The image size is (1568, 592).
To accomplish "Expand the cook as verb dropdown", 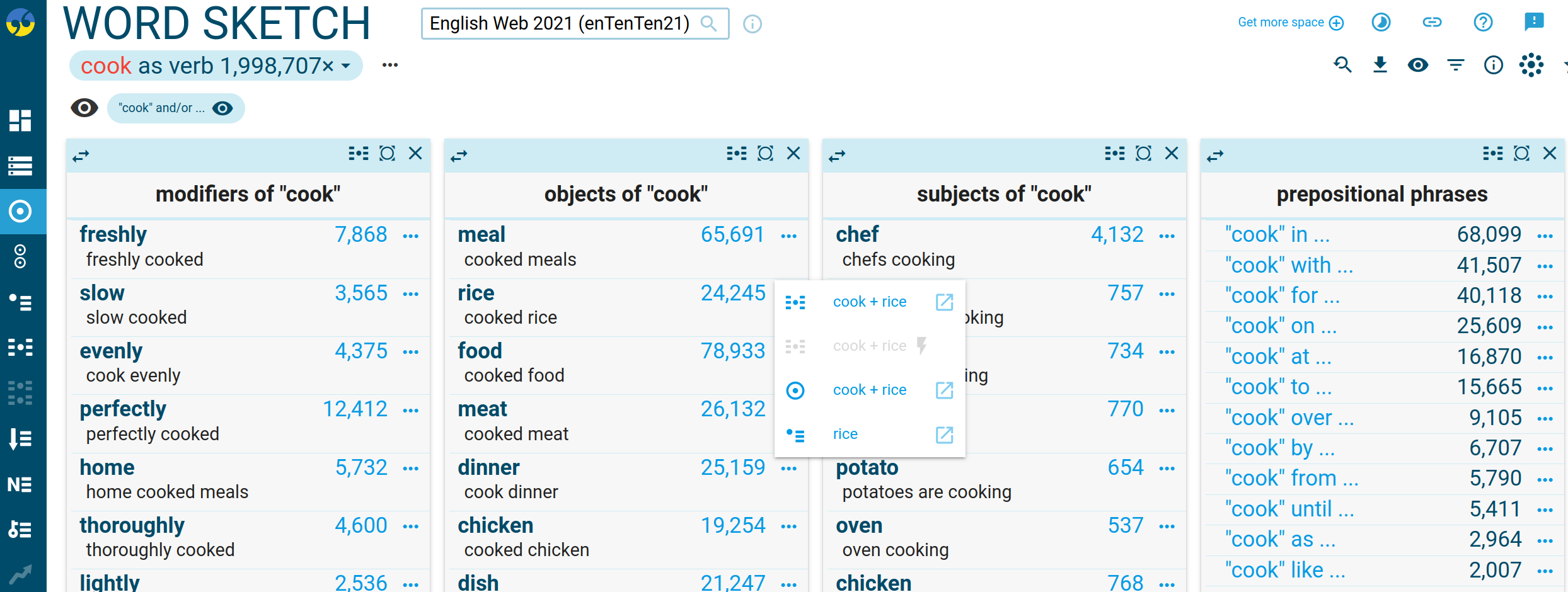I will point(345,65).
